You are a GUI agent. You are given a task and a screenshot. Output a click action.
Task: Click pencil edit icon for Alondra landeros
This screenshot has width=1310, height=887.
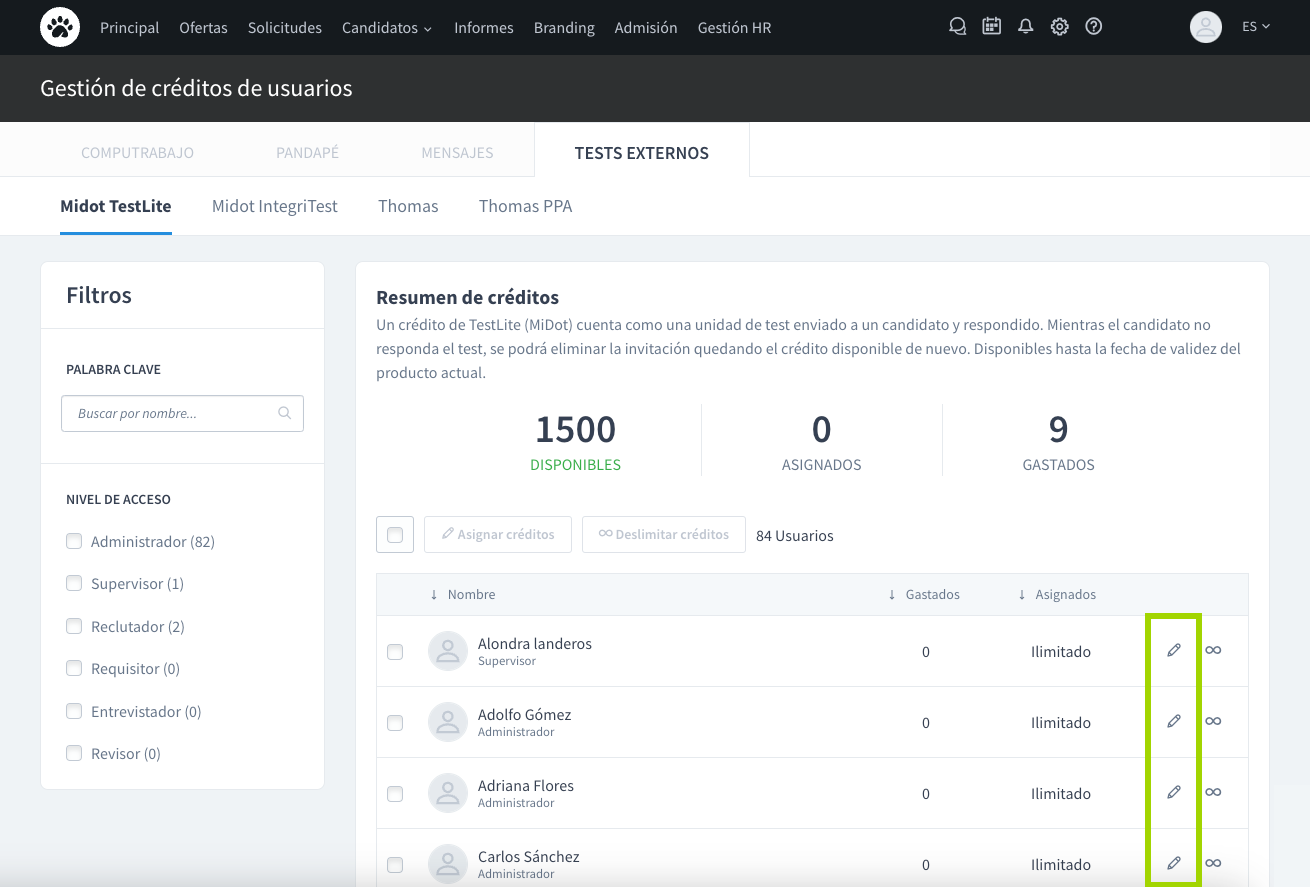(x=1174, y=651)
